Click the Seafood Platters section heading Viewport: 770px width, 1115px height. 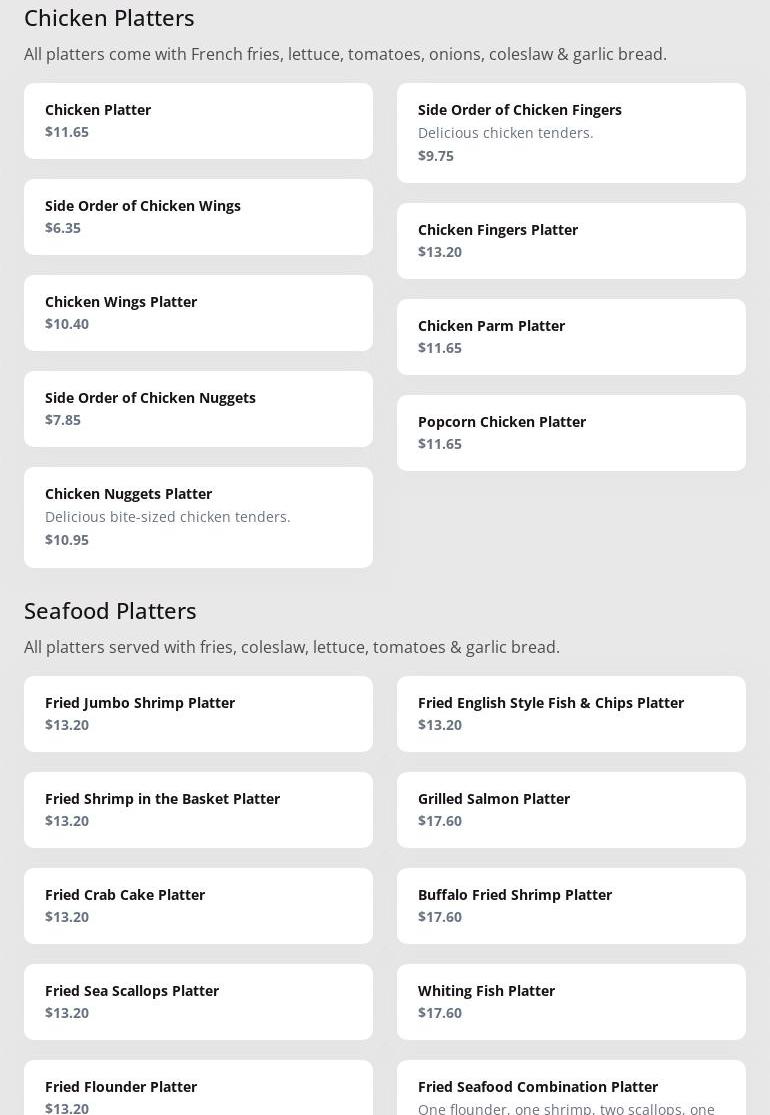point(110,610)
